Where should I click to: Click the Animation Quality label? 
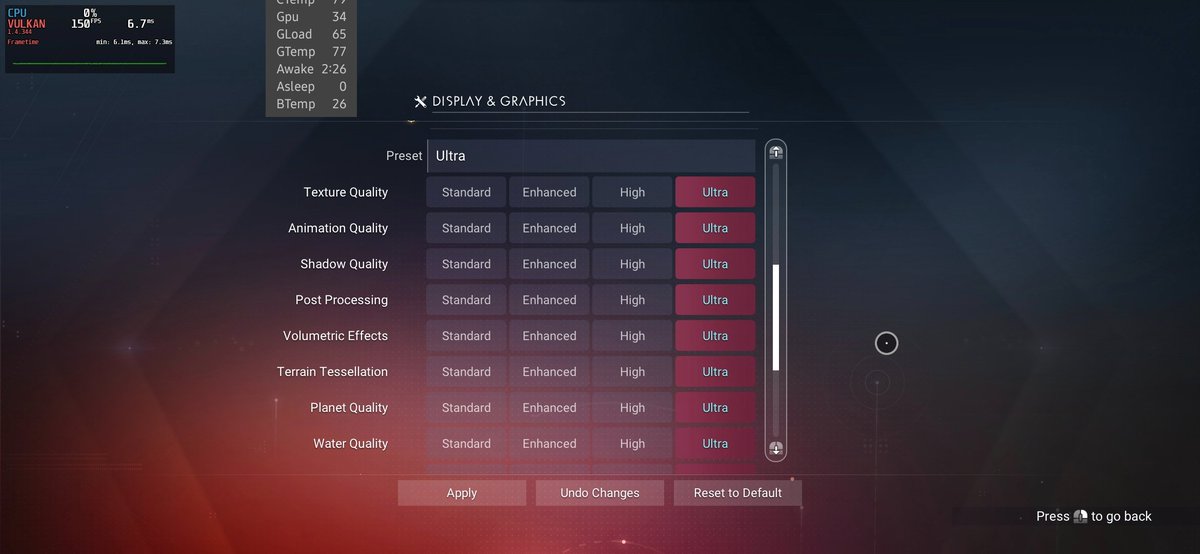tap(338, 228)
